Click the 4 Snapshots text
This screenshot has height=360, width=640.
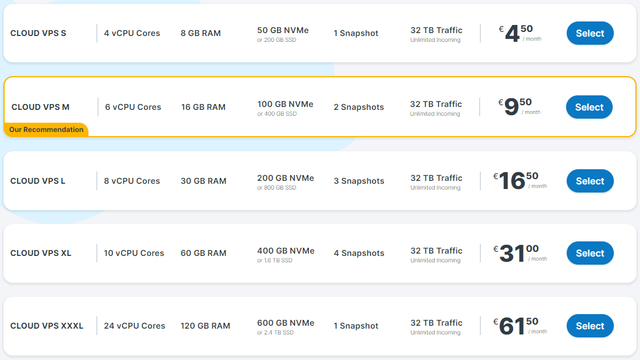359,253
